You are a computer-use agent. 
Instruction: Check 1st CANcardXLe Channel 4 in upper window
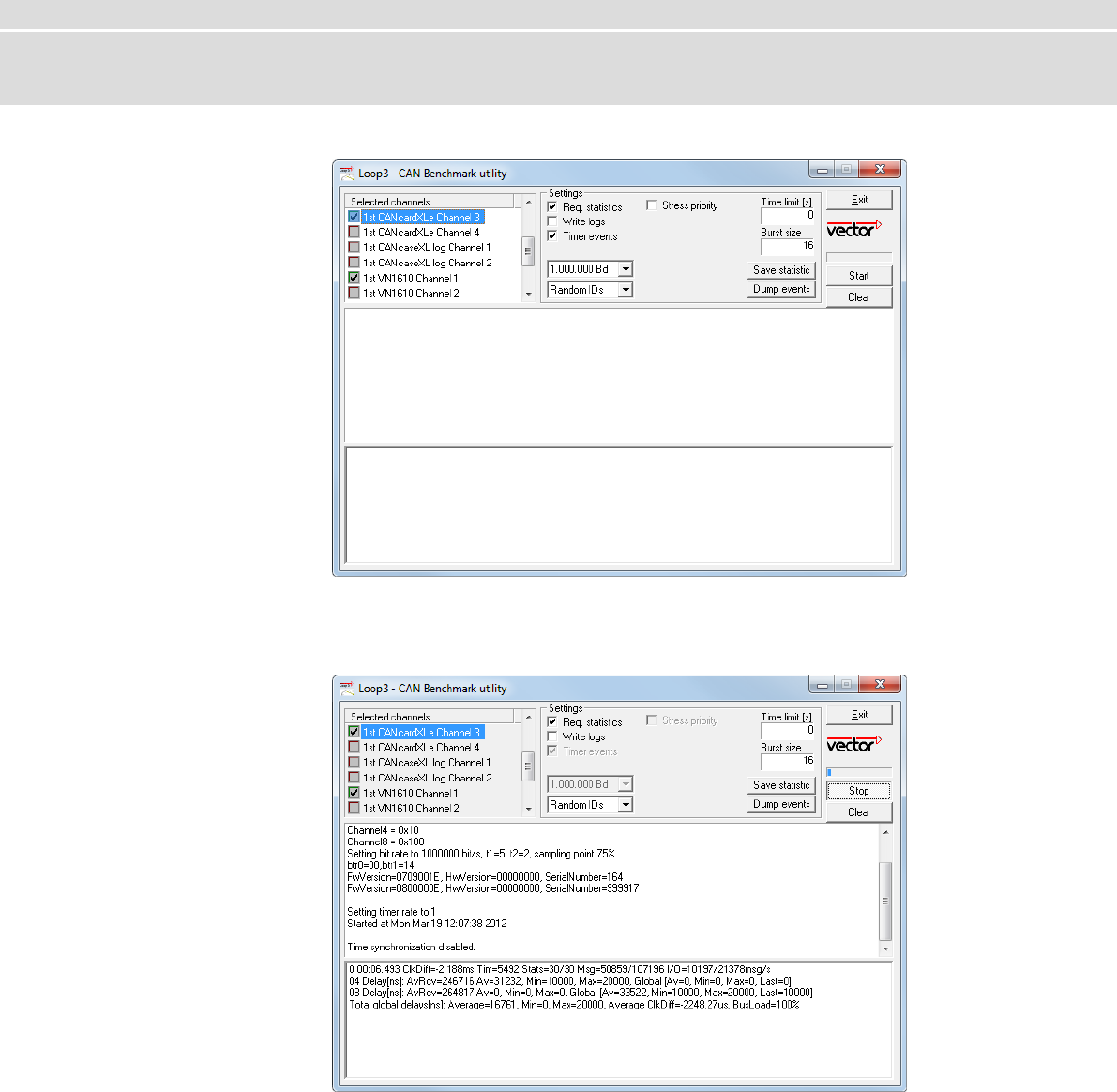(354, 233)
